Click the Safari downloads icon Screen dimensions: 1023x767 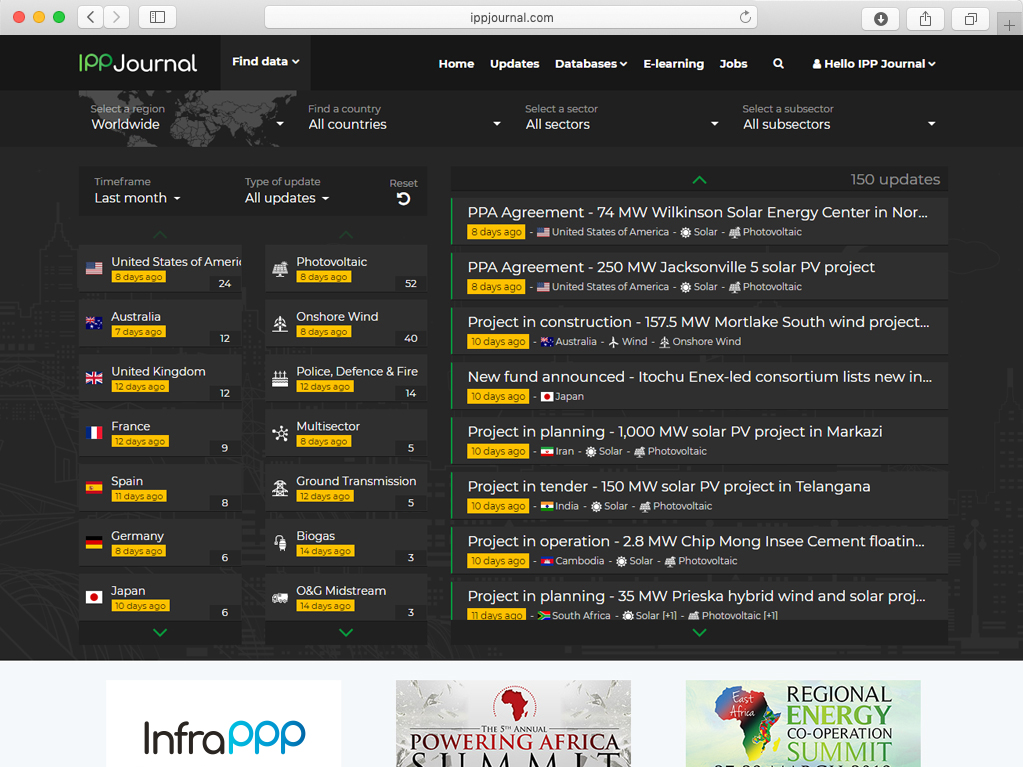tap(881, 18)
